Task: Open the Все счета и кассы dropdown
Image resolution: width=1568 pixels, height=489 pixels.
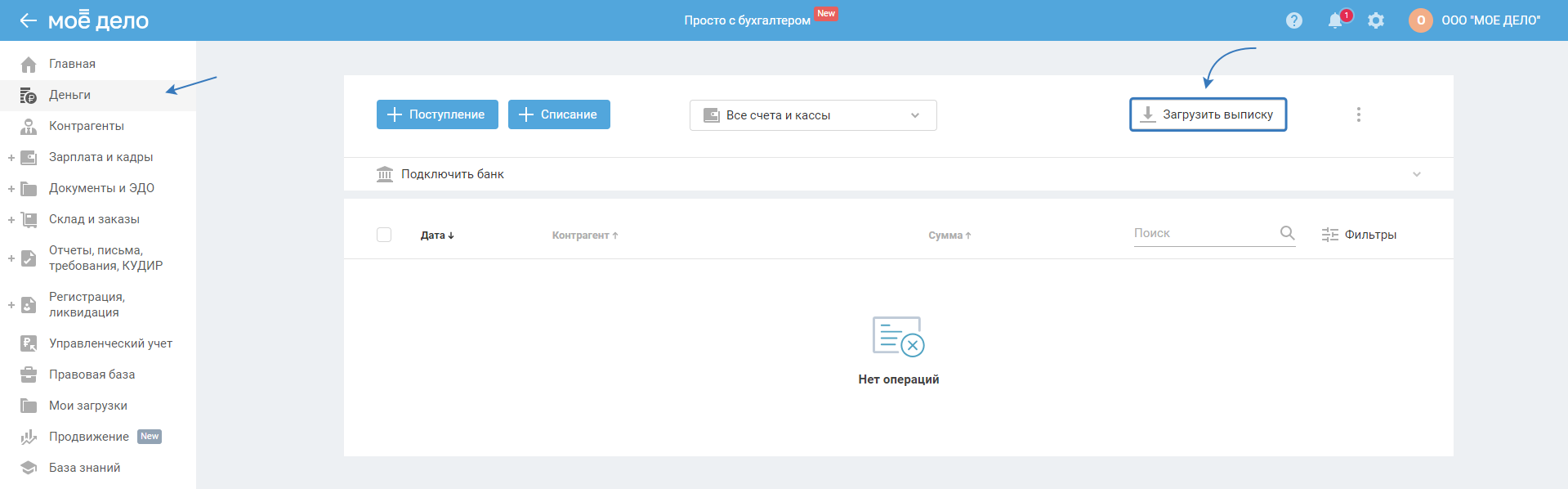Action: click(x=813, y=115)
